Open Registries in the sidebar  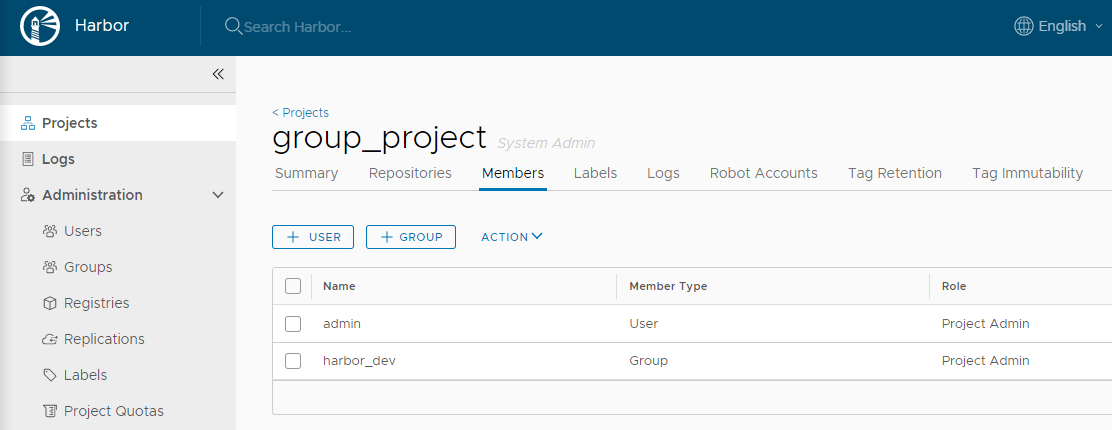pos(96,303)
